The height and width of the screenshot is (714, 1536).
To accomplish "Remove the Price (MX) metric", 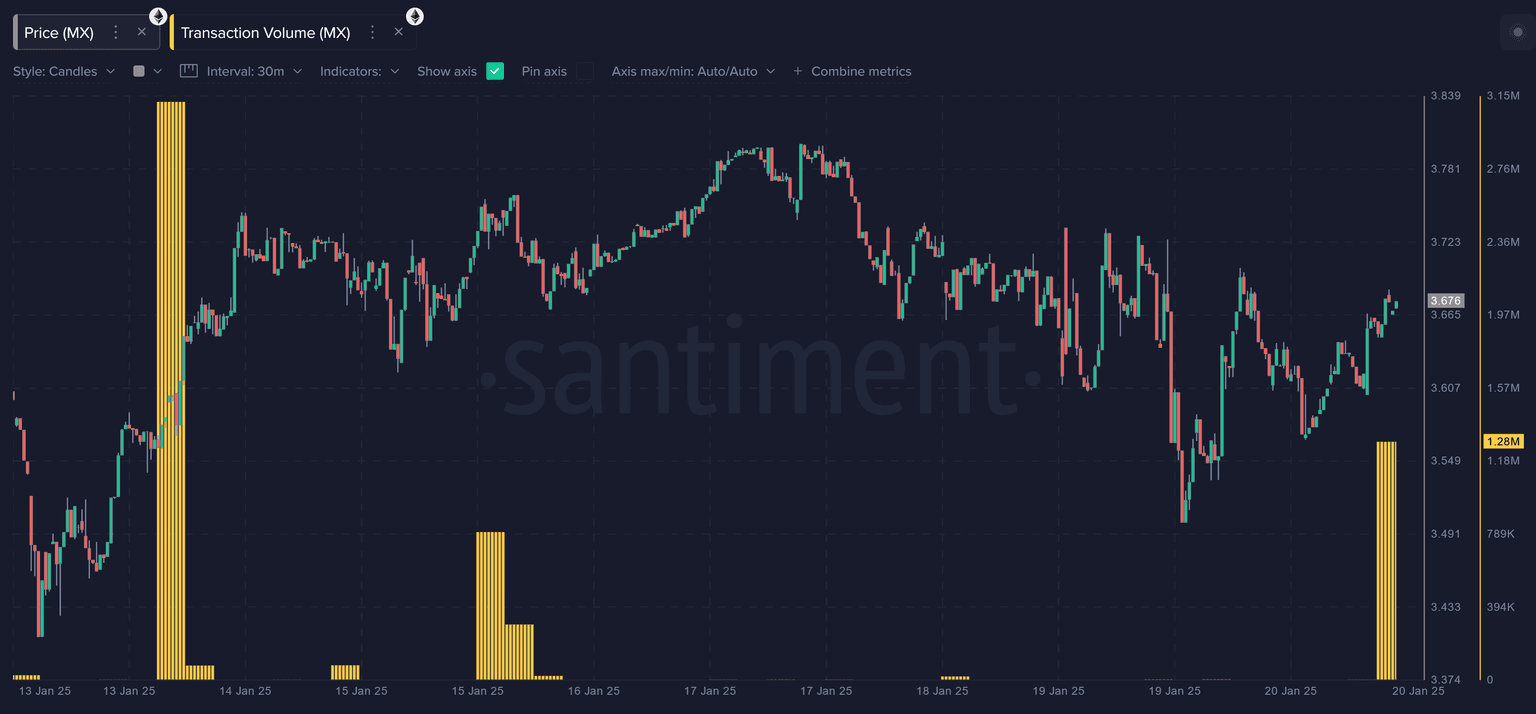I will click(x=142, y=32).
